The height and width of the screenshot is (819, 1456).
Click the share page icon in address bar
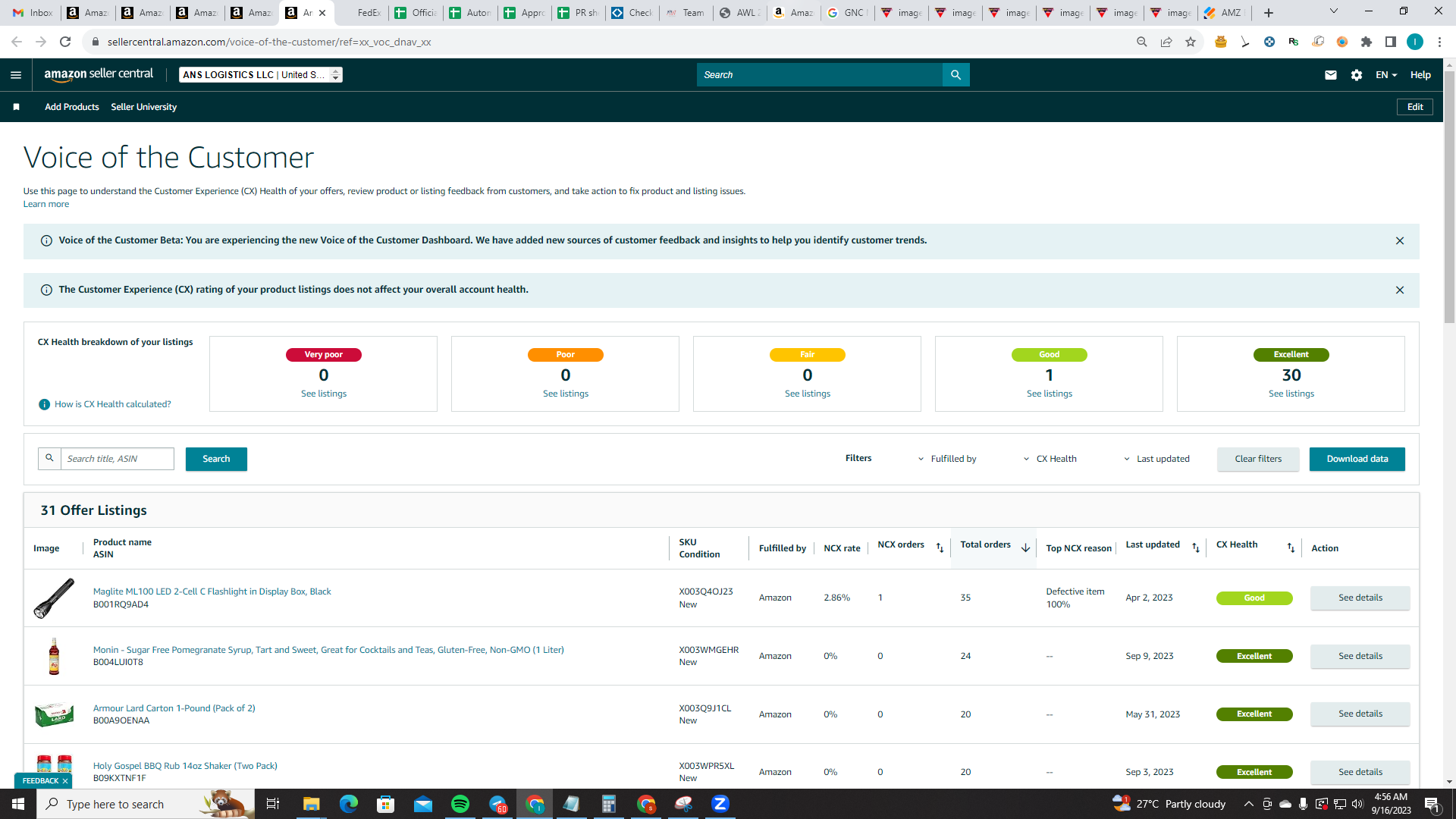point(1166,42)
